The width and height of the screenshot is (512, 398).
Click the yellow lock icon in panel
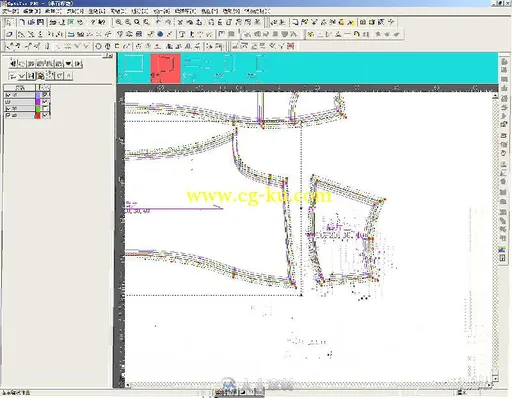41,76
